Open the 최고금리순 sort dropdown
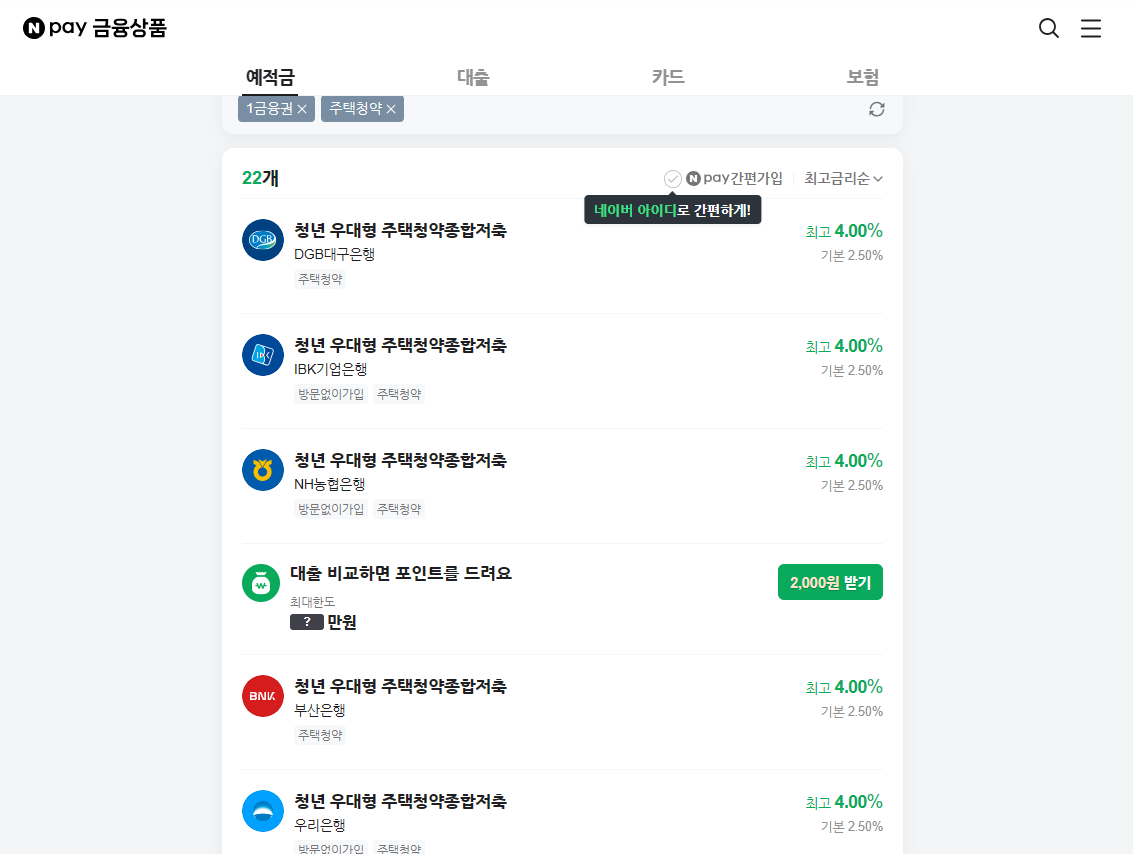This screenshot has width=1133, height=854. [x=843, y=178]
